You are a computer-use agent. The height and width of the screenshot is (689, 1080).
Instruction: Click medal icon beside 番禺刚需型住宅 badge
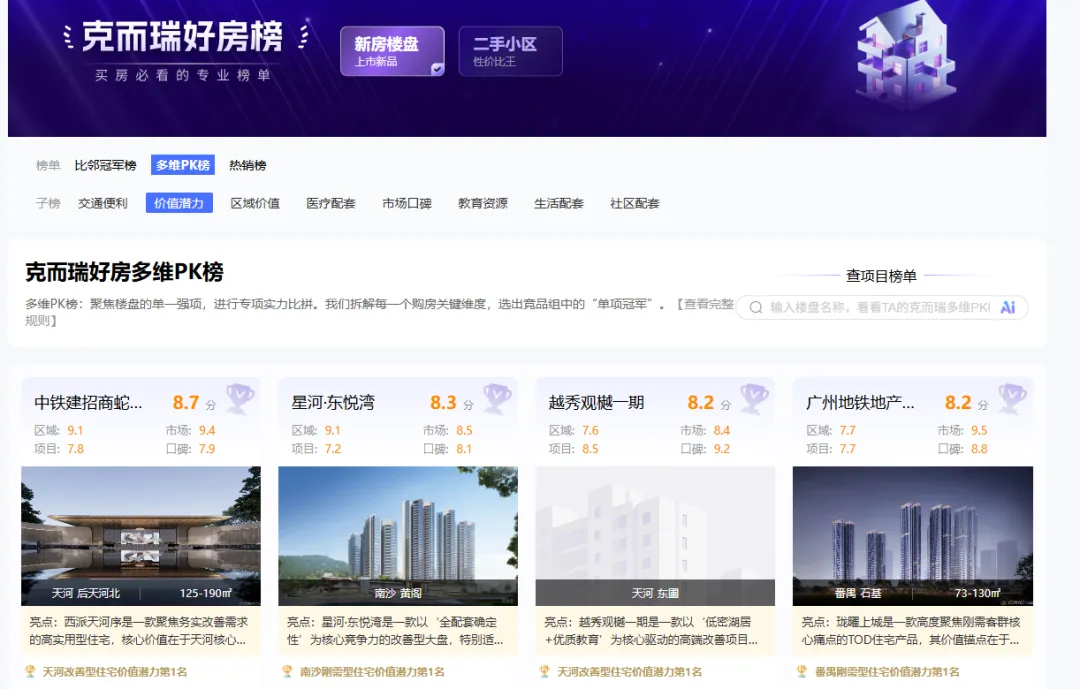pos(802,671)
